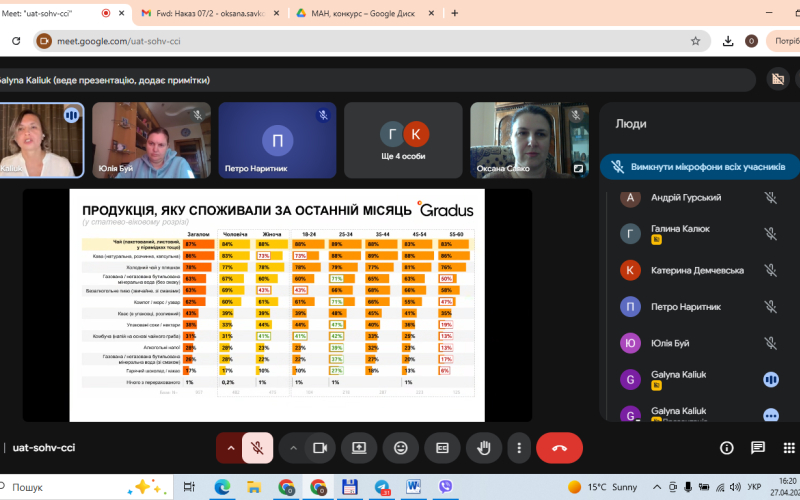This screenshot has width=800, height=500.
Task: Expand video settings arrow beside the camera
Action: click(293, 448)
